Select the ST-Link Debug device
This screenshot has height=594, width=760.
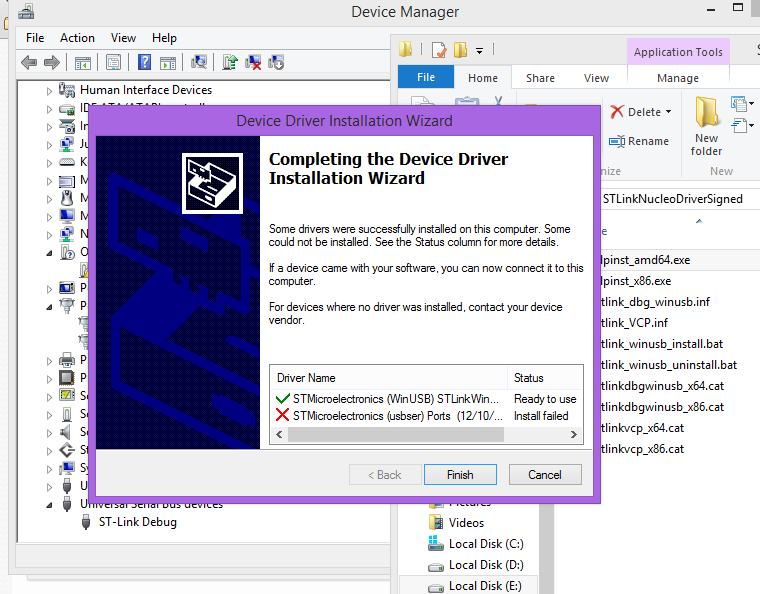pos(137,522)
